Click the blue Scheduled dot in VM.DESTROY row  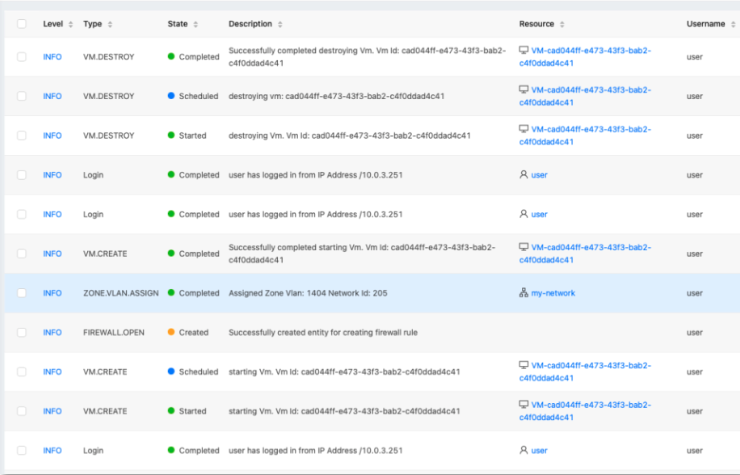[x=171, y=96]
